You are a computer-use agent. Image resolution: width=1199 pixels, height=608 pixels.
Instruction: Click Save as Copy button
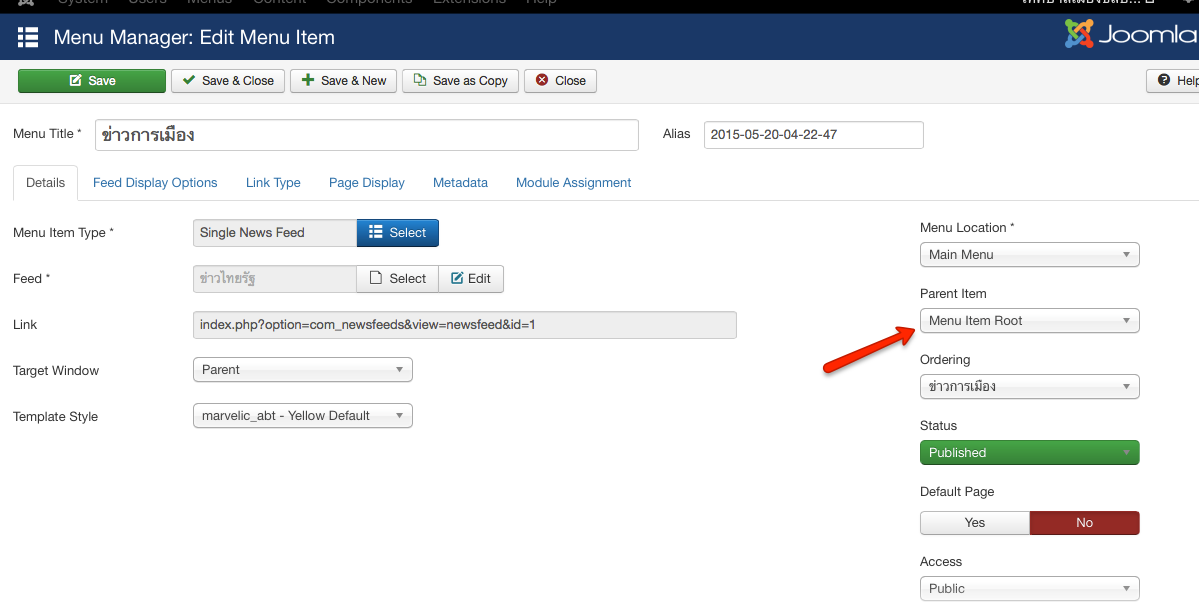coord(460,81)
